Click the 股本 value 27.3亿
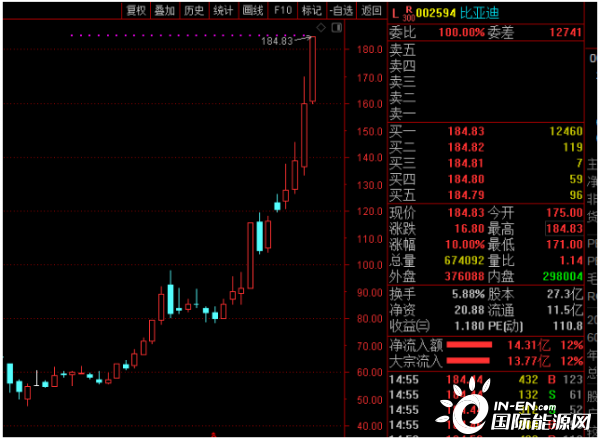The width and height of the screenshot is (600, 440). coord(565,294)
